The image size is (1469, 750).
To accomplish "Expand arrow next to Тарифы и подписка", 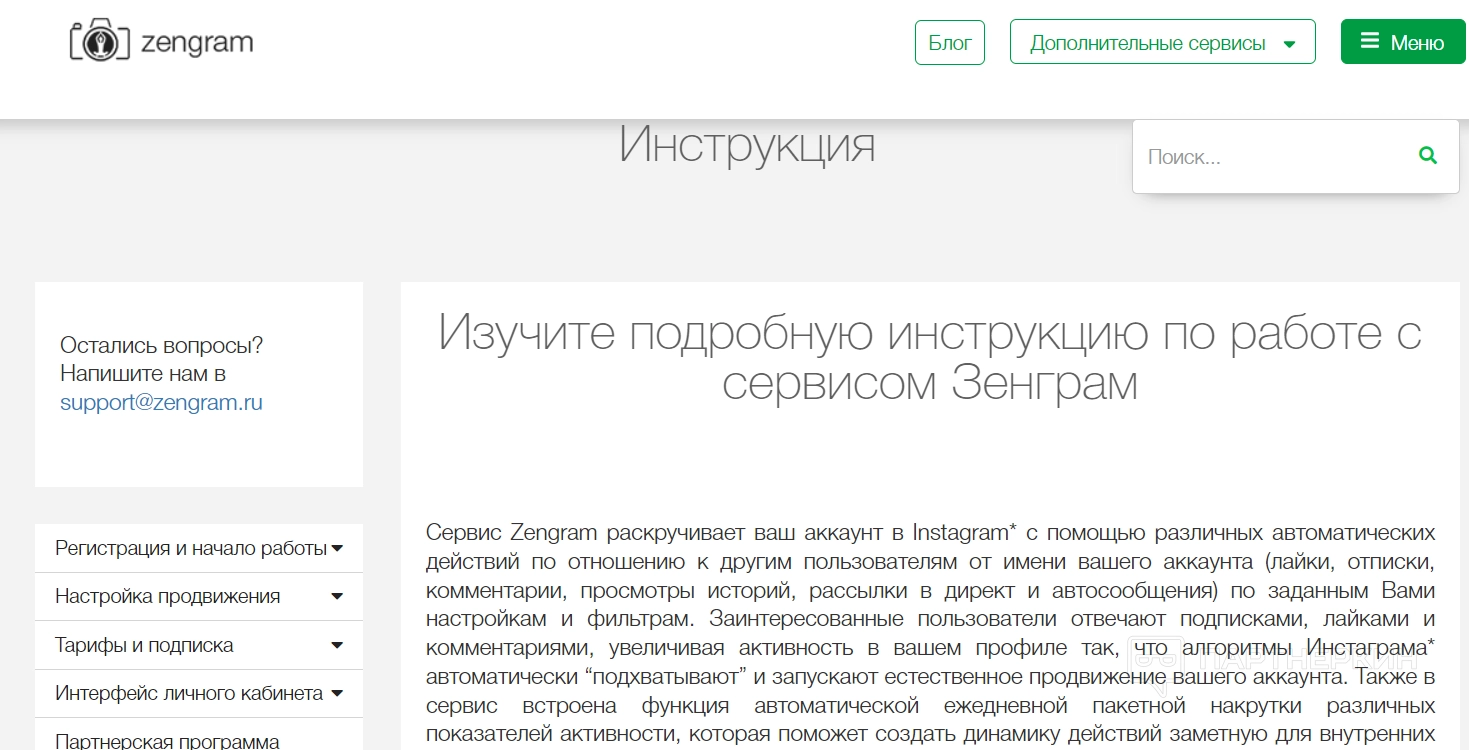I will [x=337, y=646].
